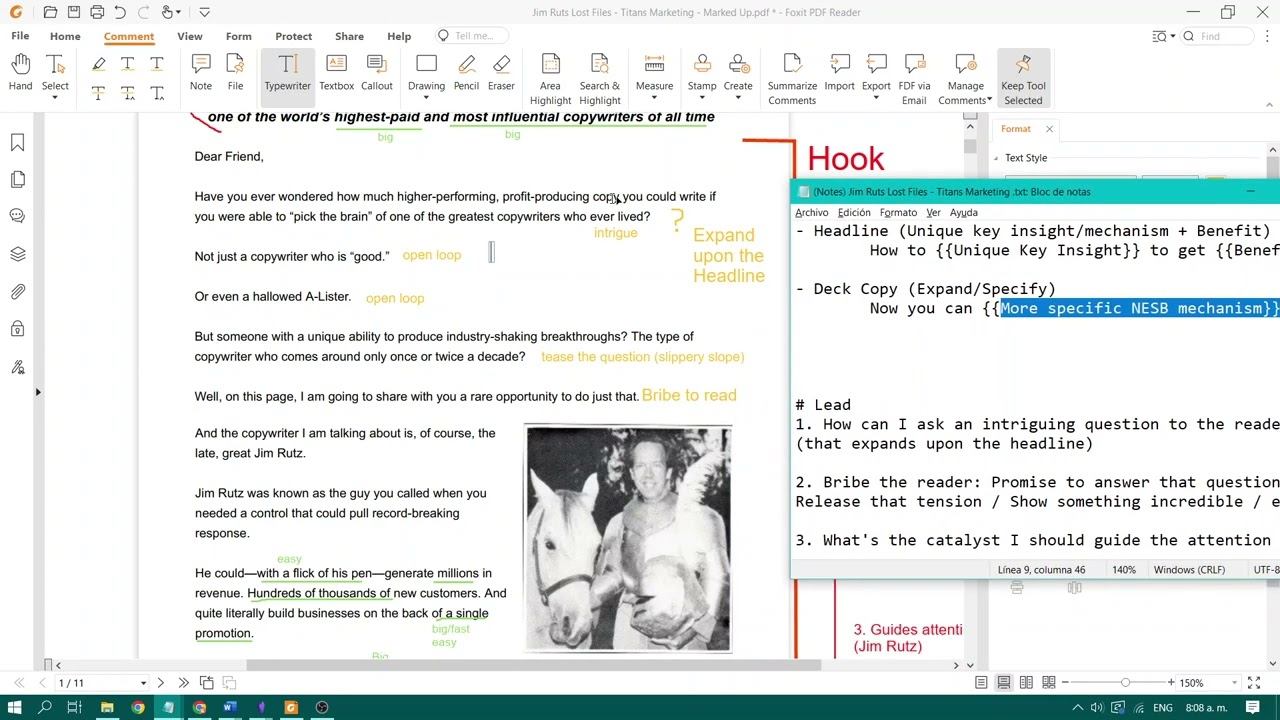This screenshot has height=720, width=1280.
Task: Activate the Eraser tool
Action: (501, 73)
